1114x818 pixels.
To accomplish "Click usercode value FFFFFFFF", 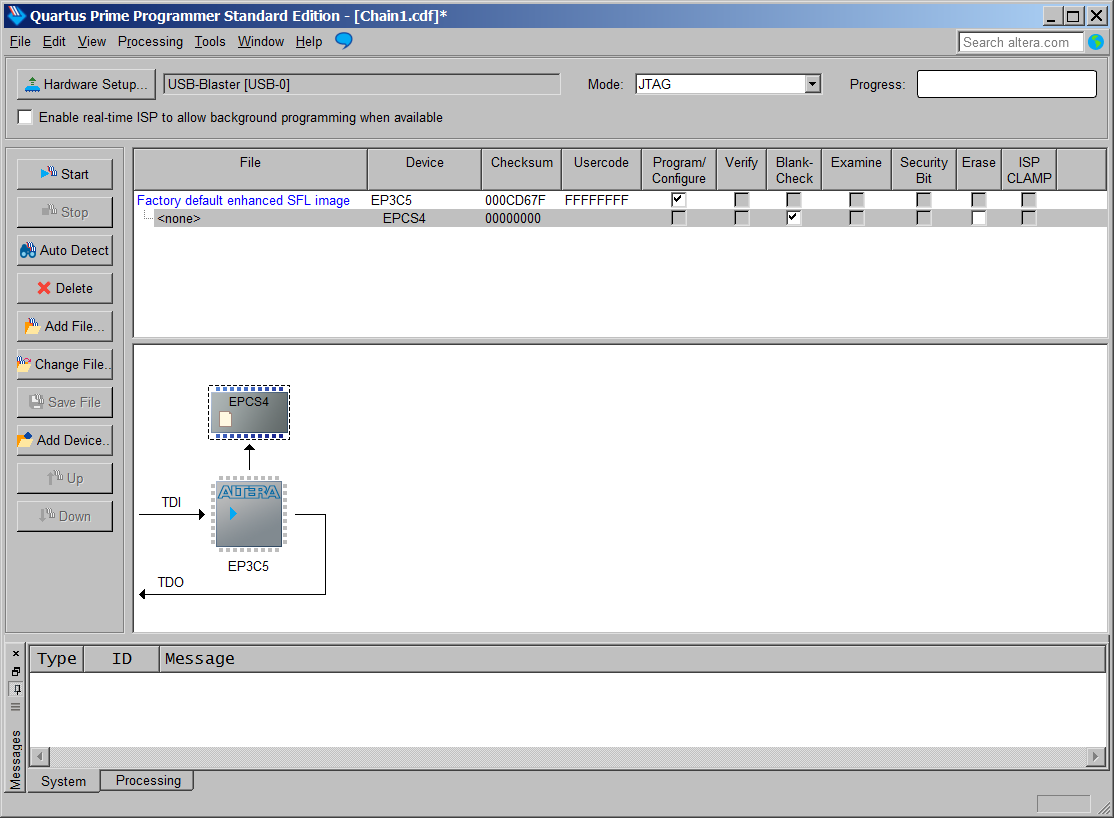I will click(597, 200).
